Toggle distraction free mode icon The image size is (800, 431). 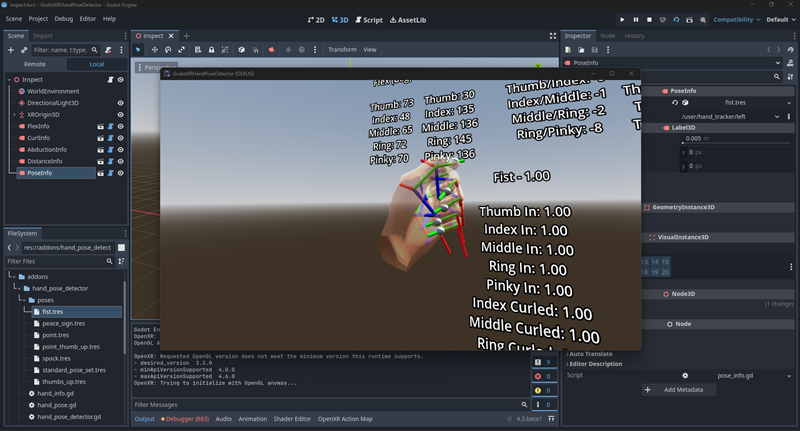tap(553, 36)
